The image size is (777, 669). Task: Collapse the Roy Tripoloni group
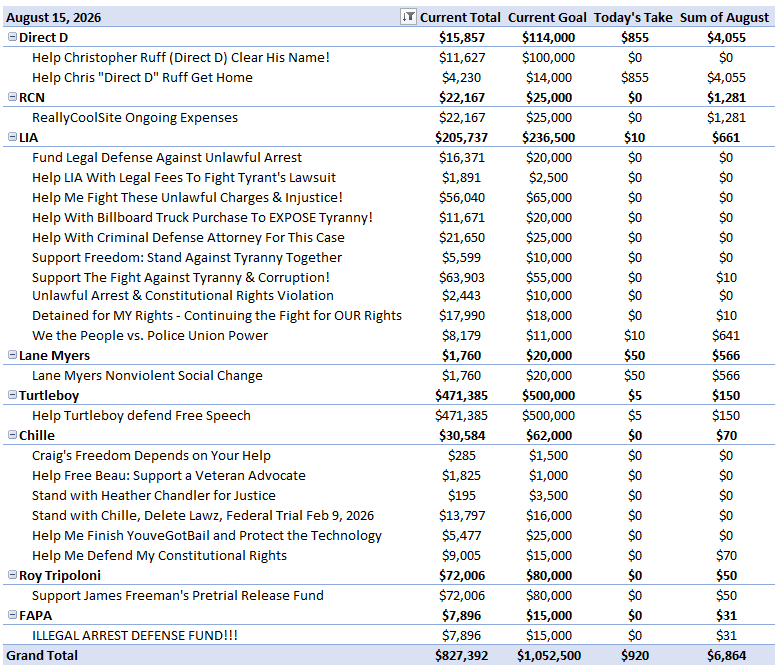(x=12, y=575)
